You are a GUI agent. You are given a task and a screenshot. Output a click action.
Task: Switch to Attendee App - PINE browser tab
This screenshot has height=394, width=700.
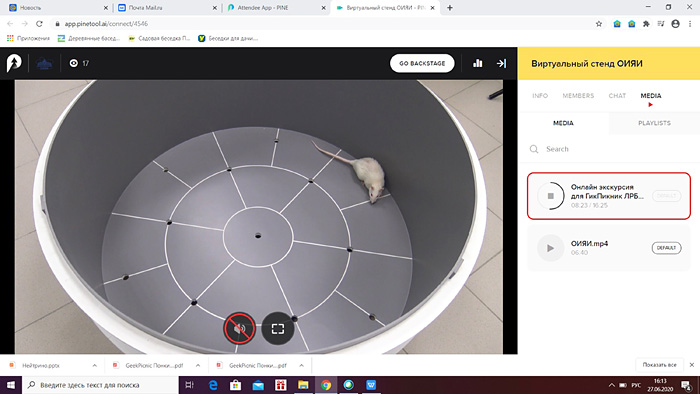(x=275, y=8)
